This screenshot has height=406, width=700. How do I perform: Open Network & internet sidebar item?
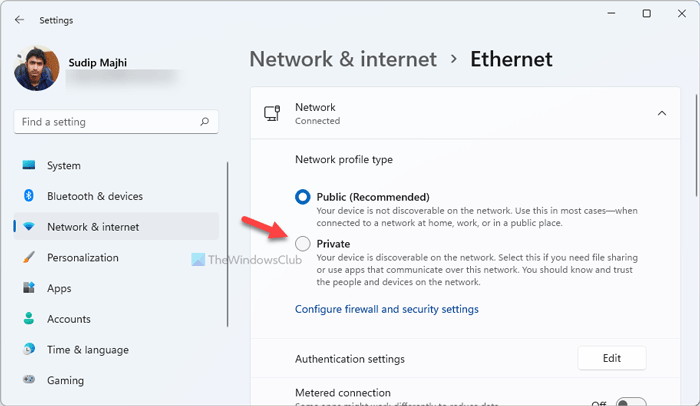coord(93,227)
